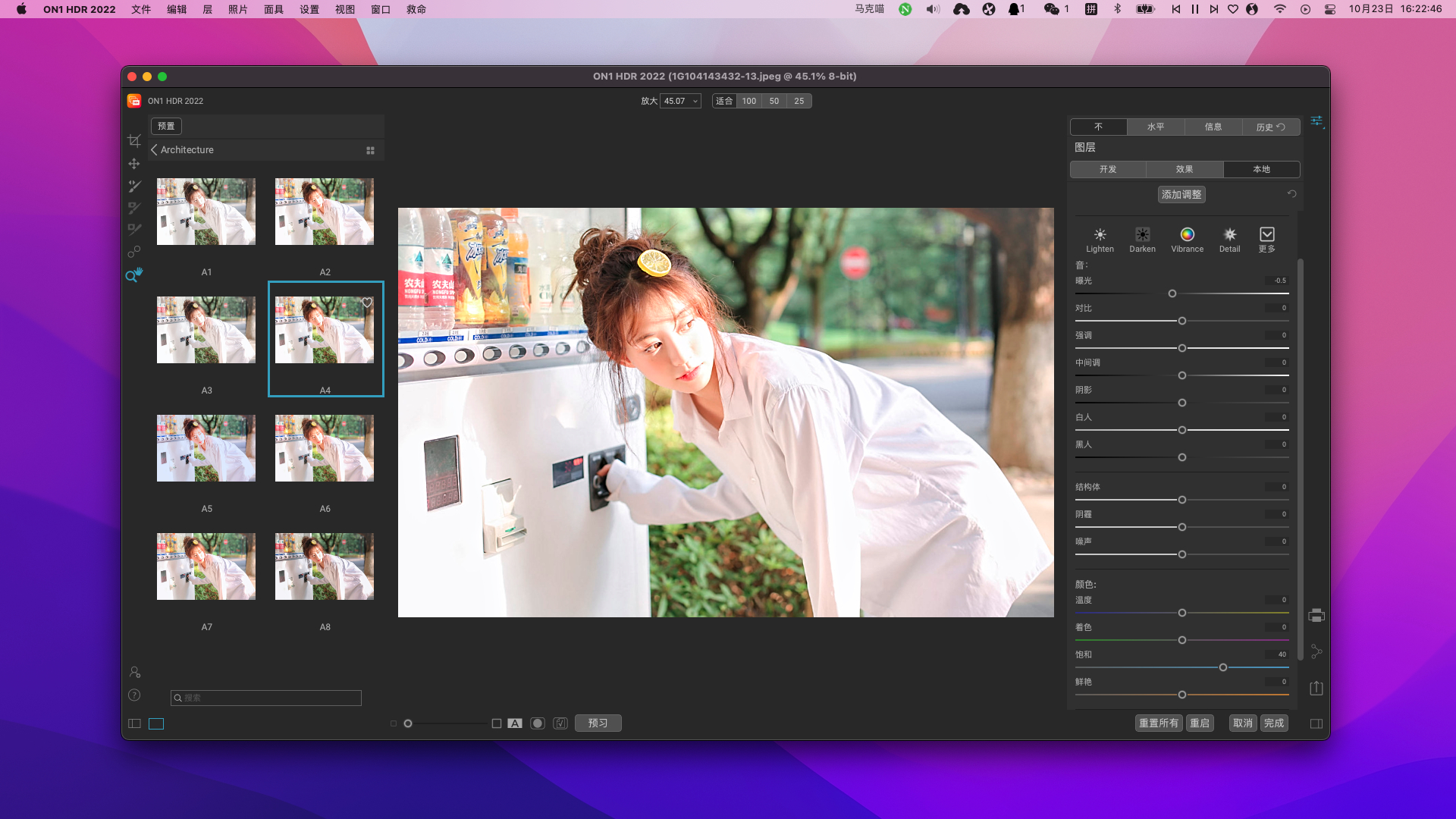1456x819 pixels.
Task: Click the export/share icon on right edge
Action: (x=1316, y=688)
